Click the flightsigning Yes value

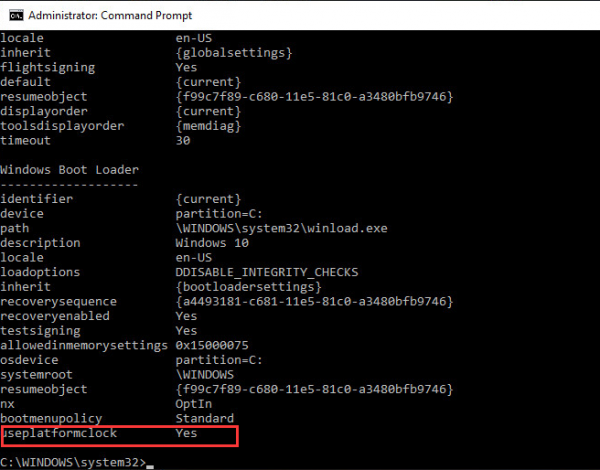tap(186, 67)
